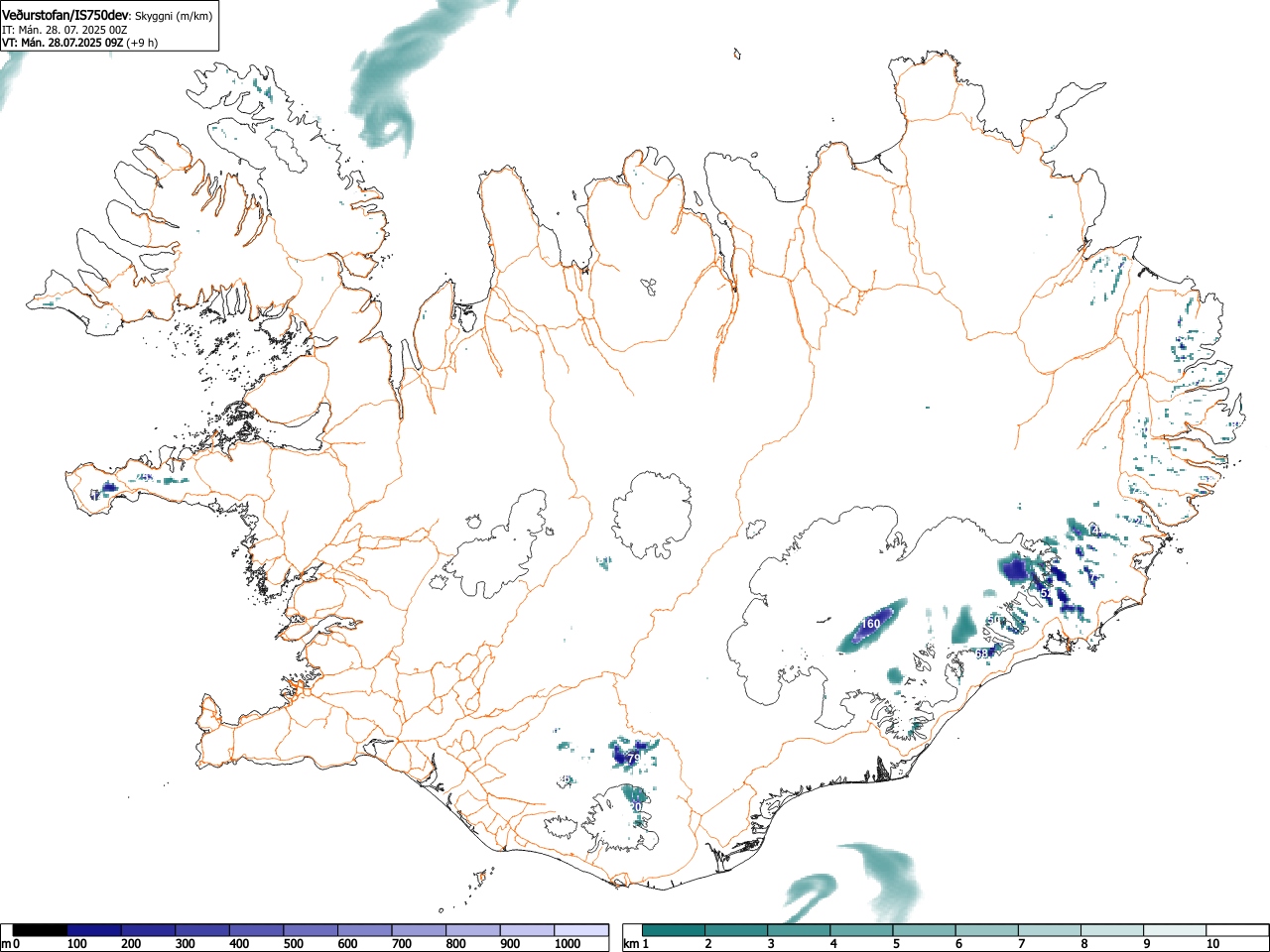Click the '800' metre legend label
Viewport: 1270px width, 952px height.
tap(455, 944)
